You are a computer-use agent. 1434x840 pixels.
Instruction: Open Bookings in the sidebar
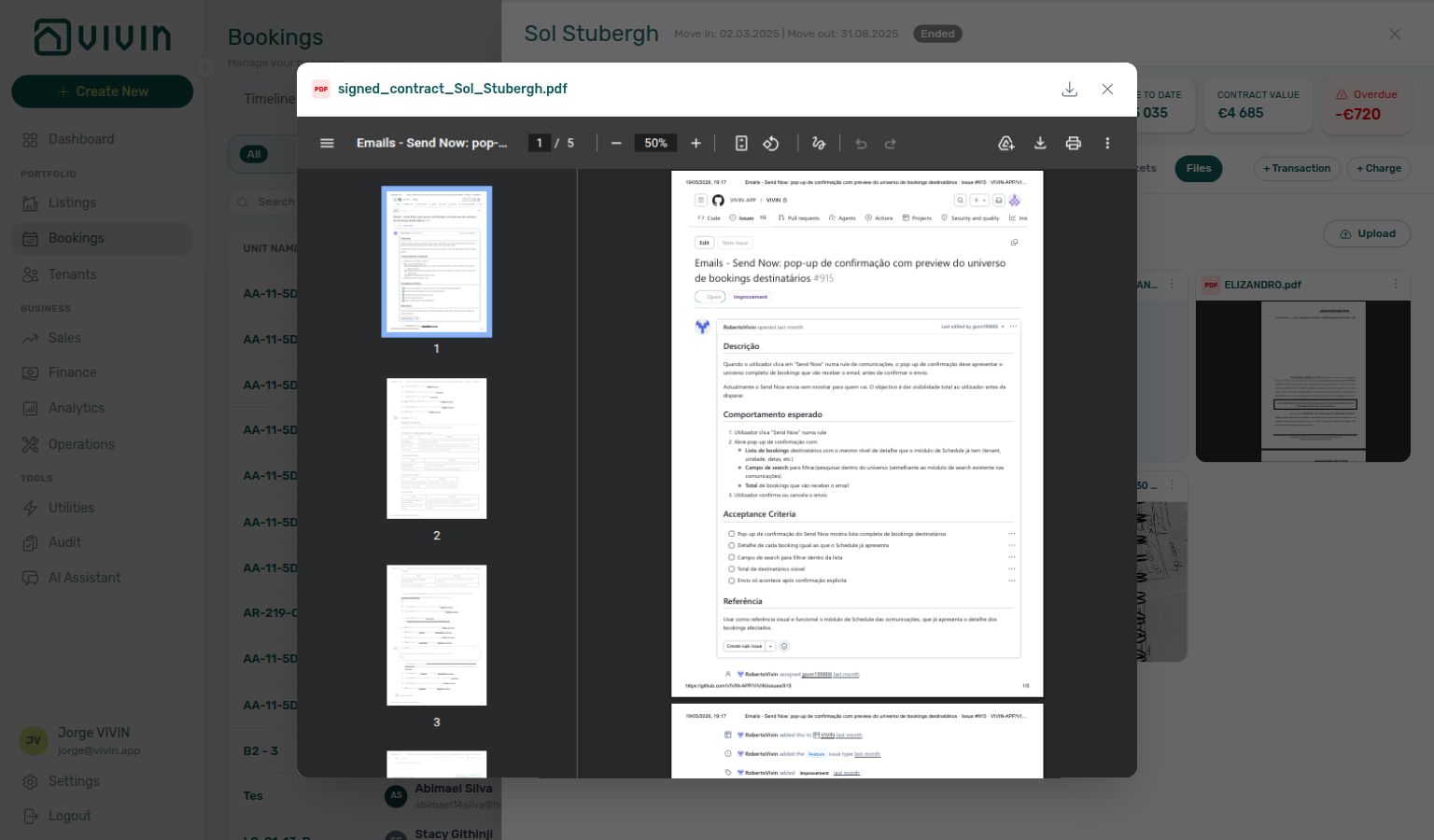[x=102, y=238]
